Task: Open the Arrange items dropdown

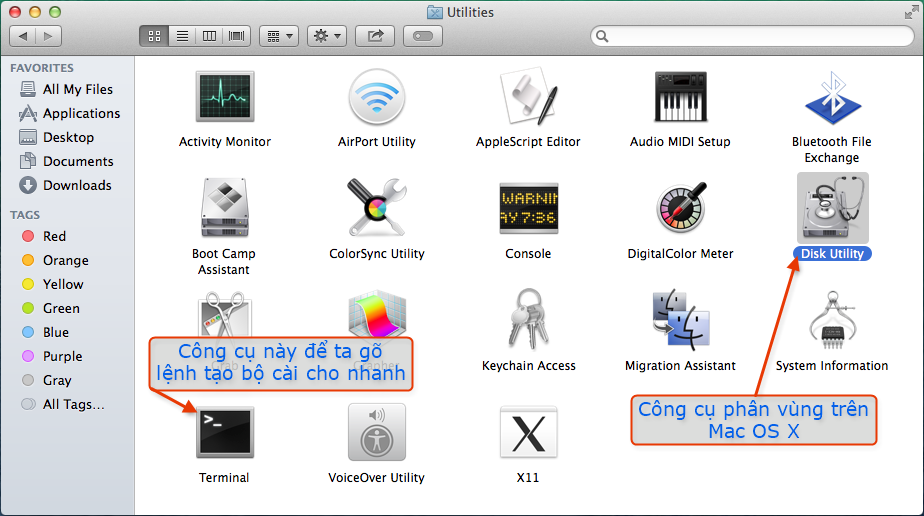Action: (279, 36)
